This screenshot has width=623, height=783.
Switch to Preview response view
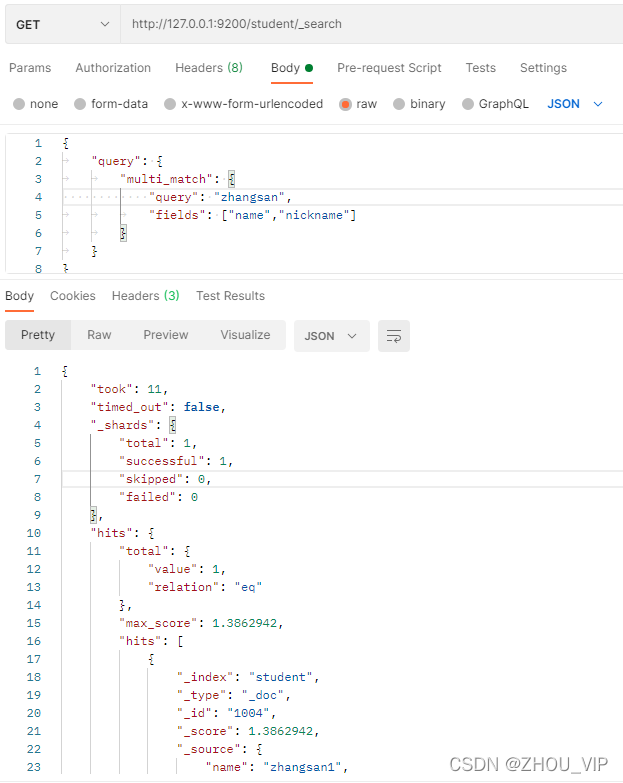(166, 335)
